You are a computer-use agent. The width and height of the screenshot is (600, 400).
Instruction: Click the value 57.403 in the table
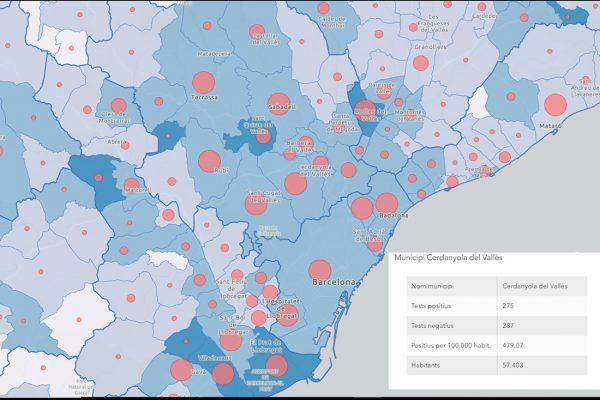click(x=512, y=365)
